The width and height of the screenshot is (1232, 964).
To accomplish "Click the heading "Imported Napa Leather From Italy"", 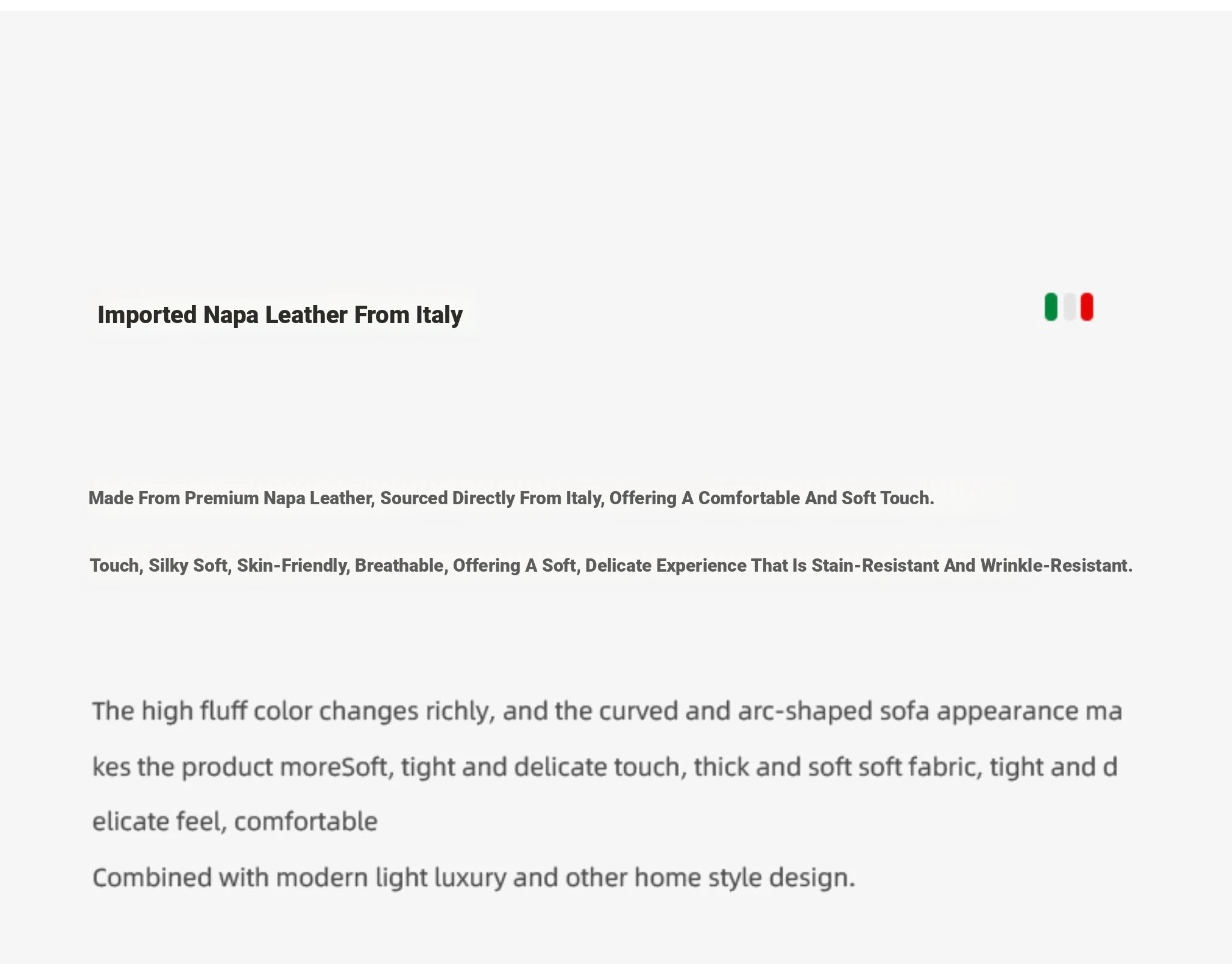I will (280, 315).
